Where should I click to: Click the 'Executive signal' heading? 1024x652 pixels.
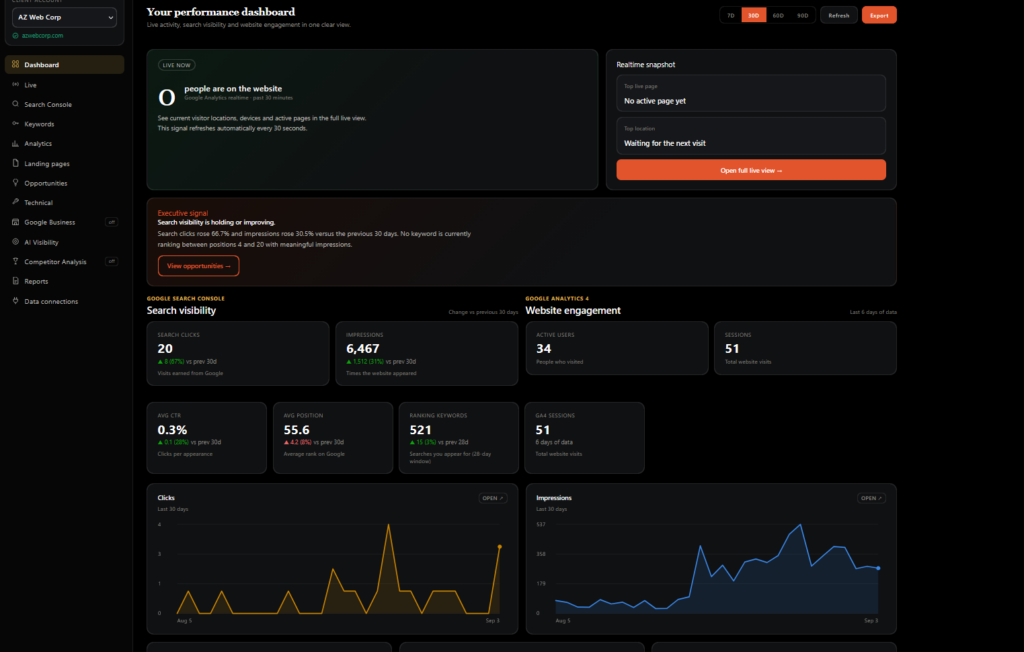click(x=183, y=213)
